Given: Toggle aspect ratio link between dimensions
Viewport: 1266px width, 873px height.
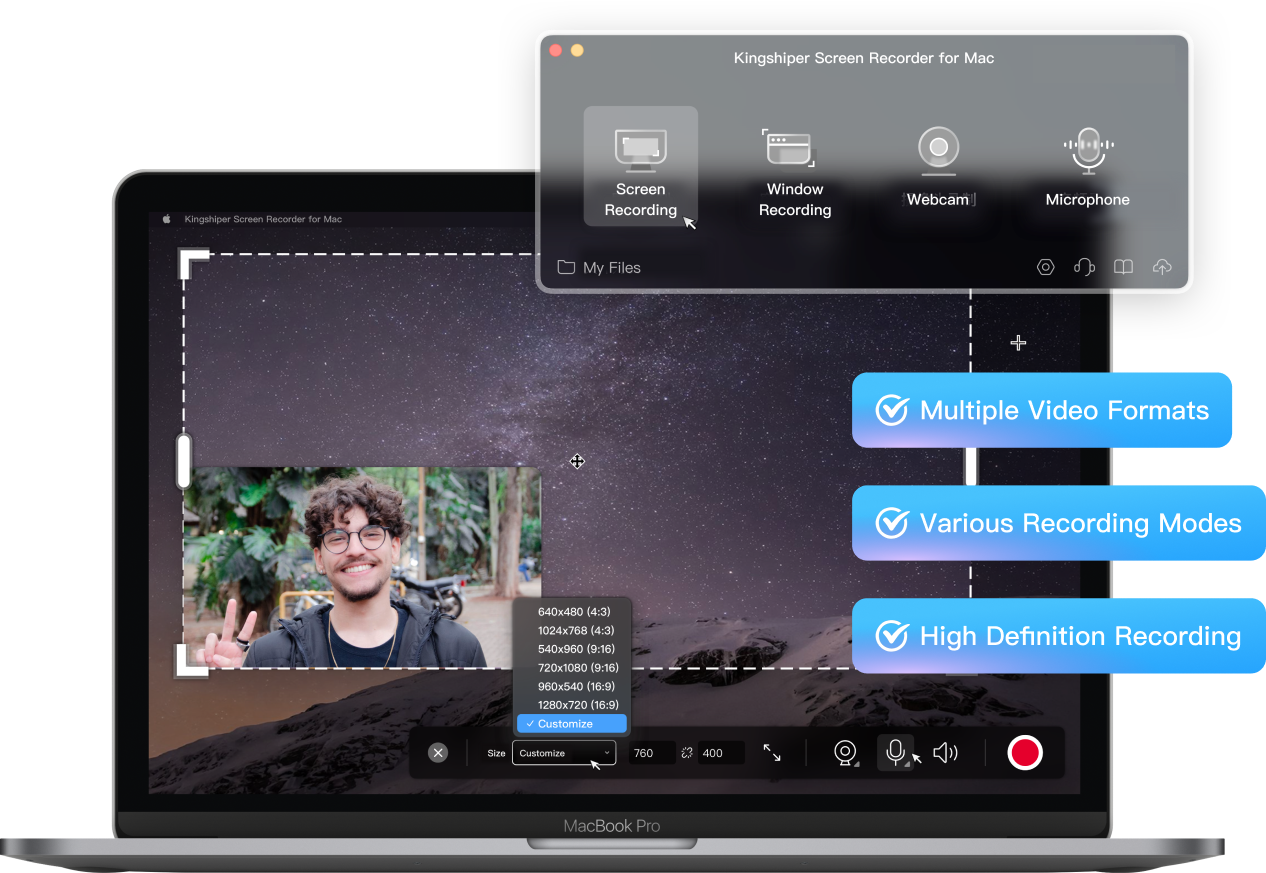Looking at the screenshot, I should point(687,753).
